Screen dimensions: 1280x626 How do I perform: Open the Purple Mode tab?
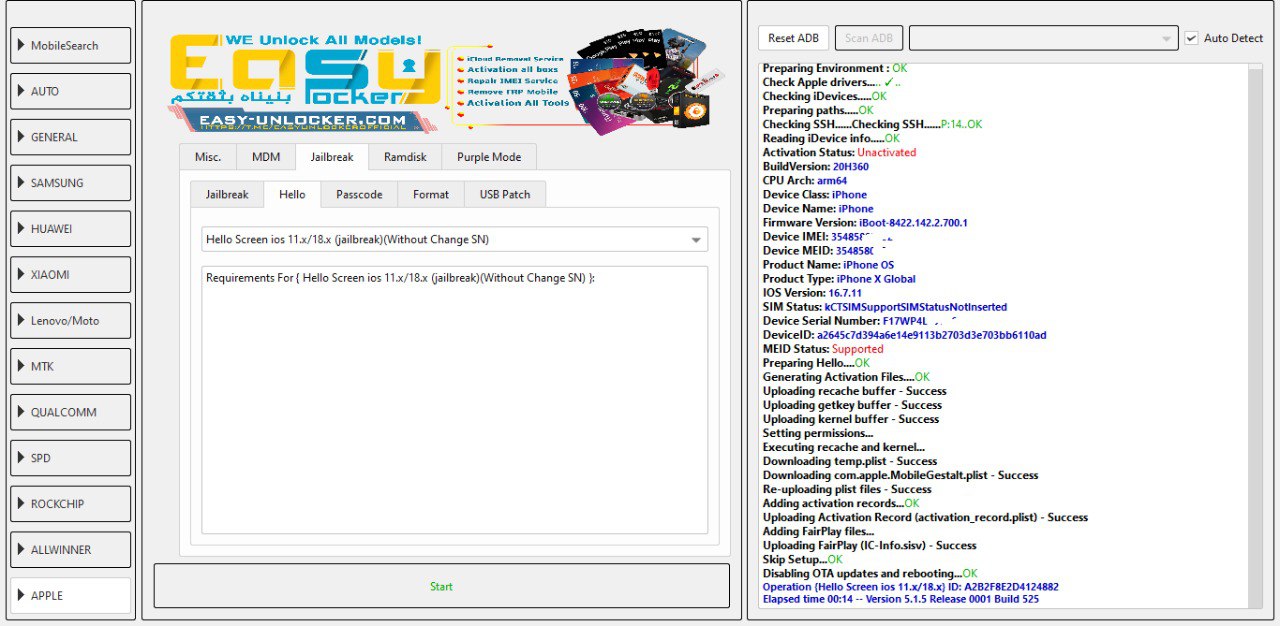tap(489, 157)
